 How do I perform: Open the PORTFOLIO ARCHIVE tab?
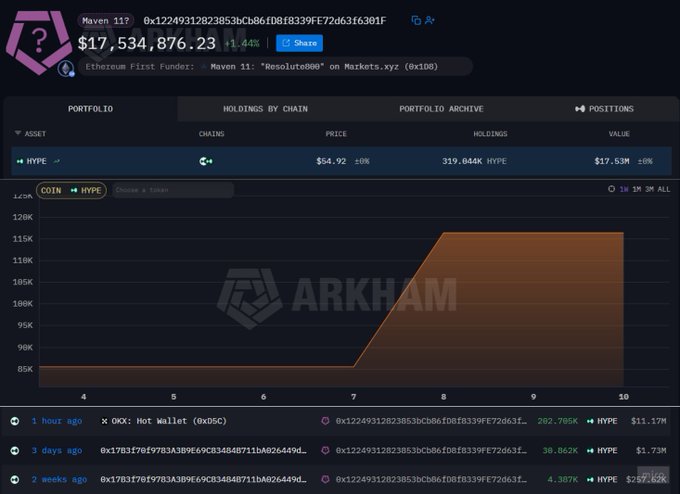point(441,109)
